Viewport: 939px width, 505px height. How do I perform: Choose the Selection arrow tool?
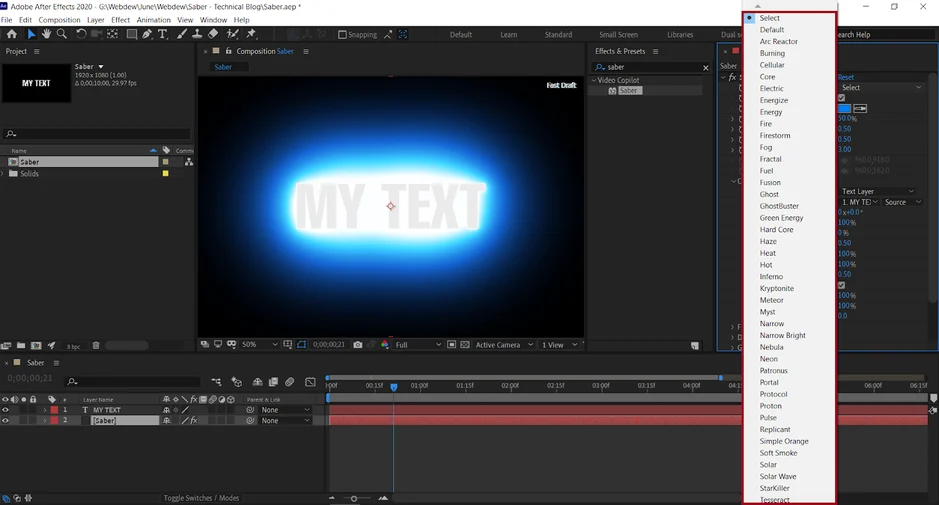pos(31,34)
